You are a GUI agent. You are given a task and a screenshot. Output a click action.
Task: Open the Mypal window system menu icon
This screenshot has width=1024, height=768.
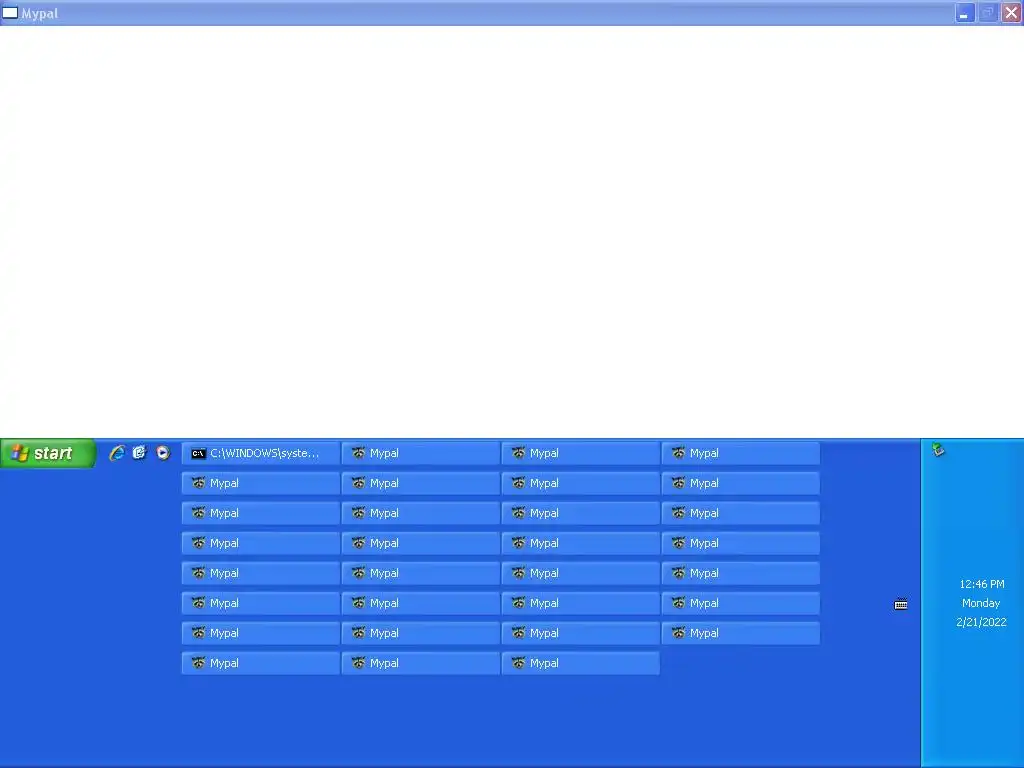click(10, 12)
